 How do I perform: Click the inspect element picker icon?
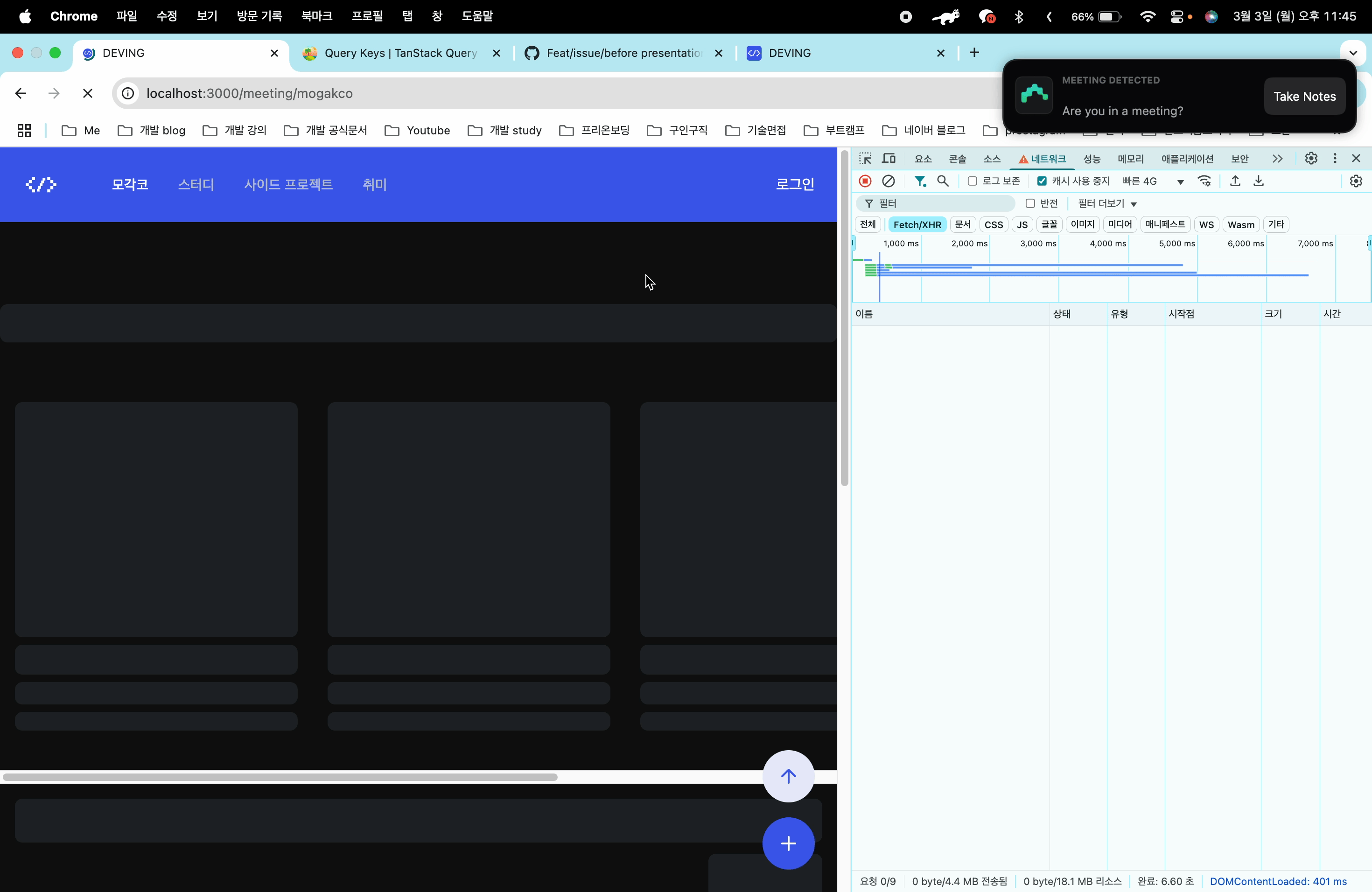pos(865,159)
